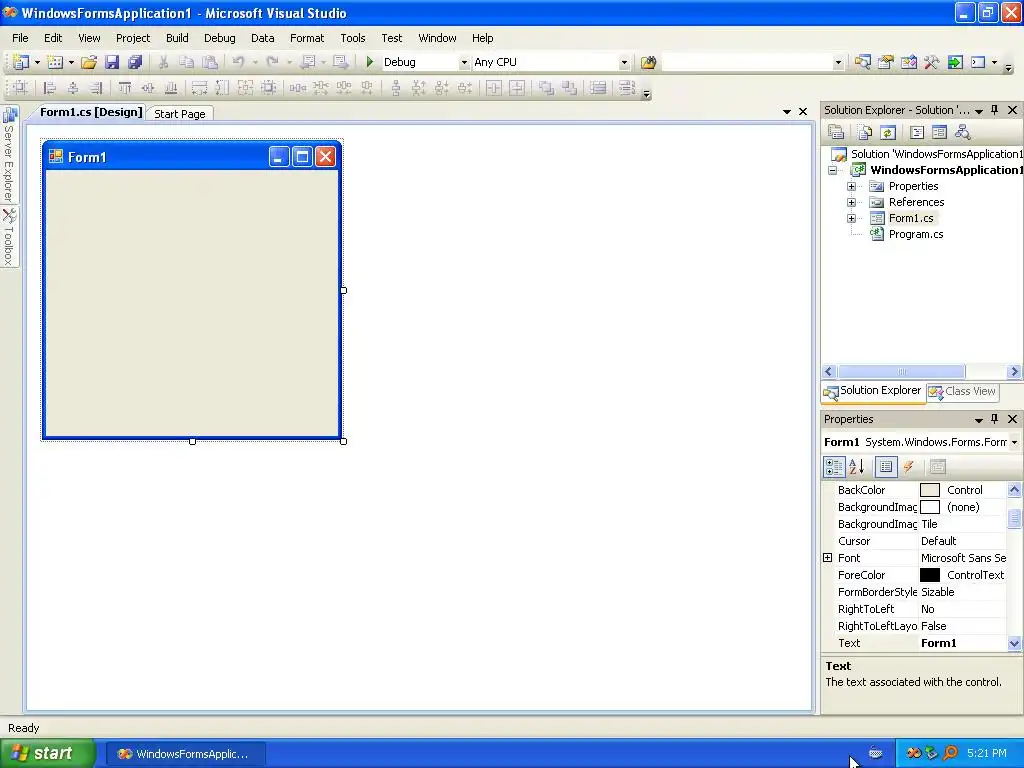
Task: Toggle the Properties list view button
Action: 886,466
